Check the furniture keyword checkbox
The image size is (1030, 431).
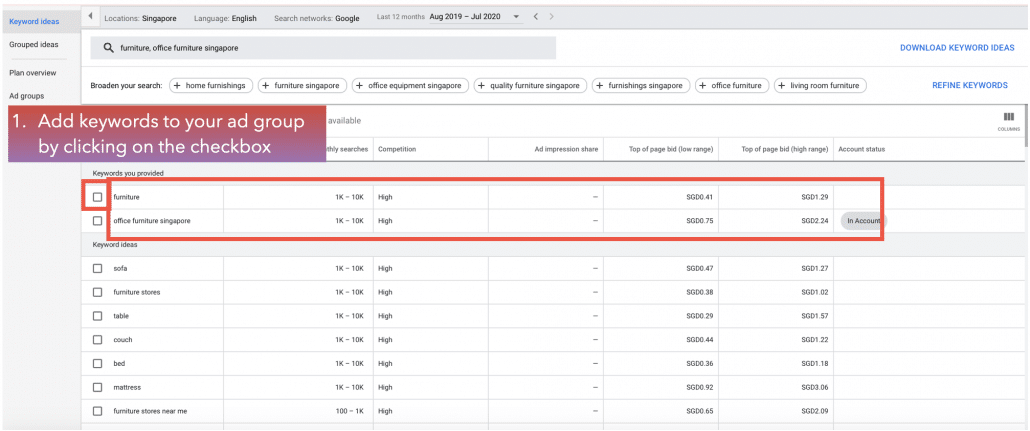(97, 196)
